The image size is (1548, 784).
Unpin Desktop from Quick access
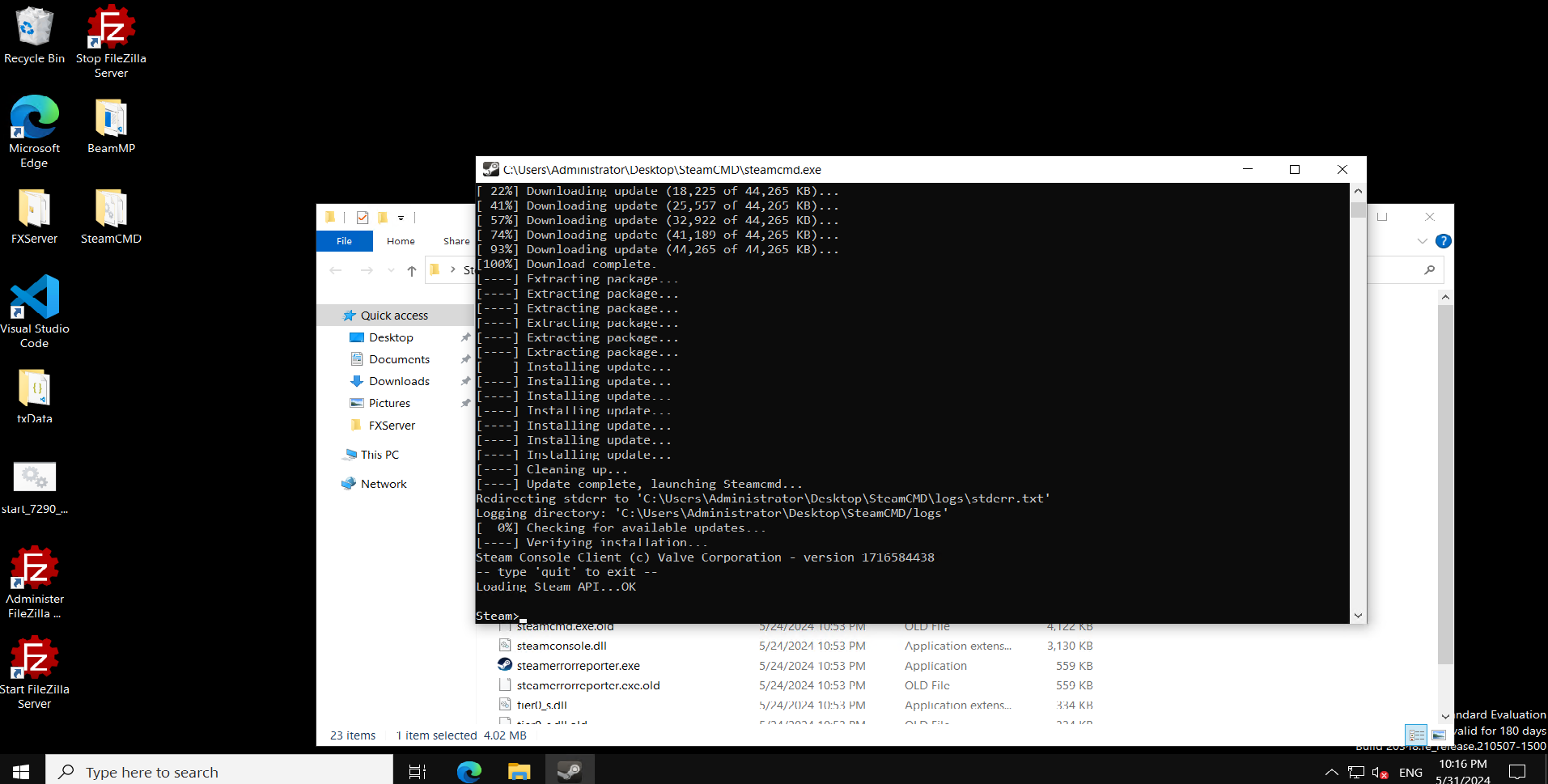465,337
